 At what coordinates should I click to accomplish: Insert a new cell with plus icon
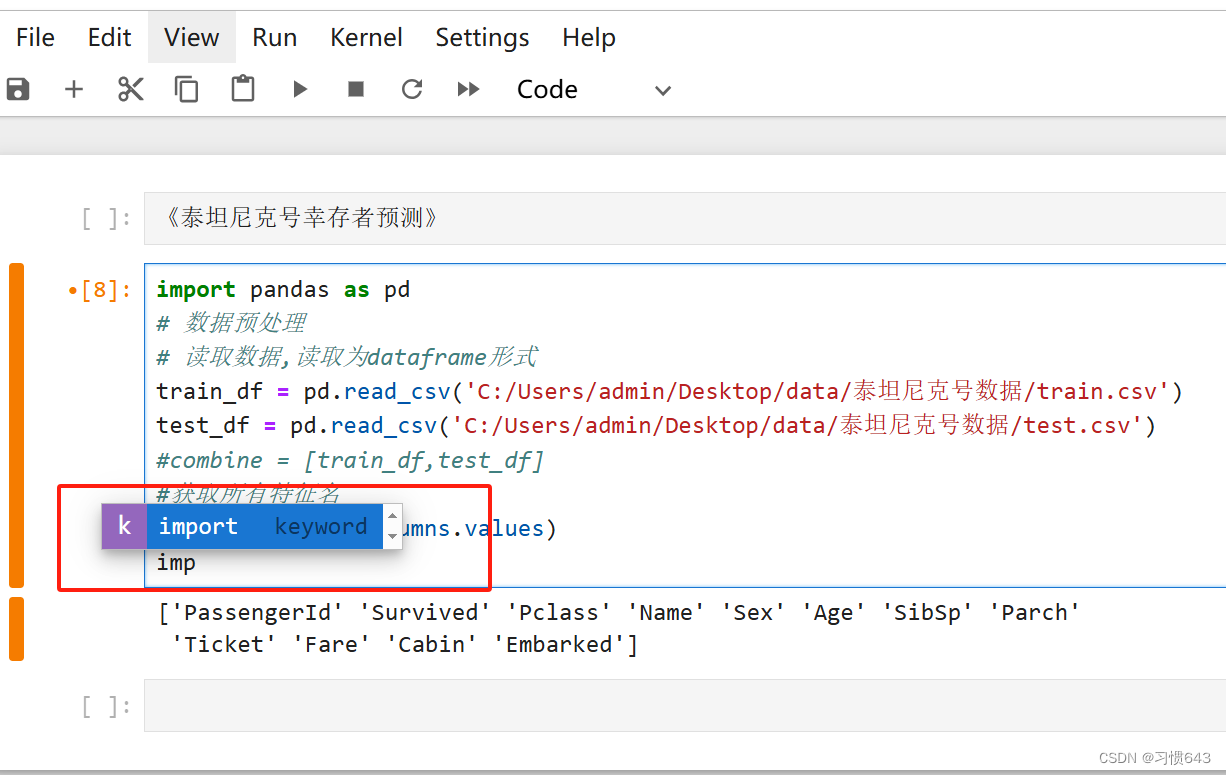pos(74,89)
